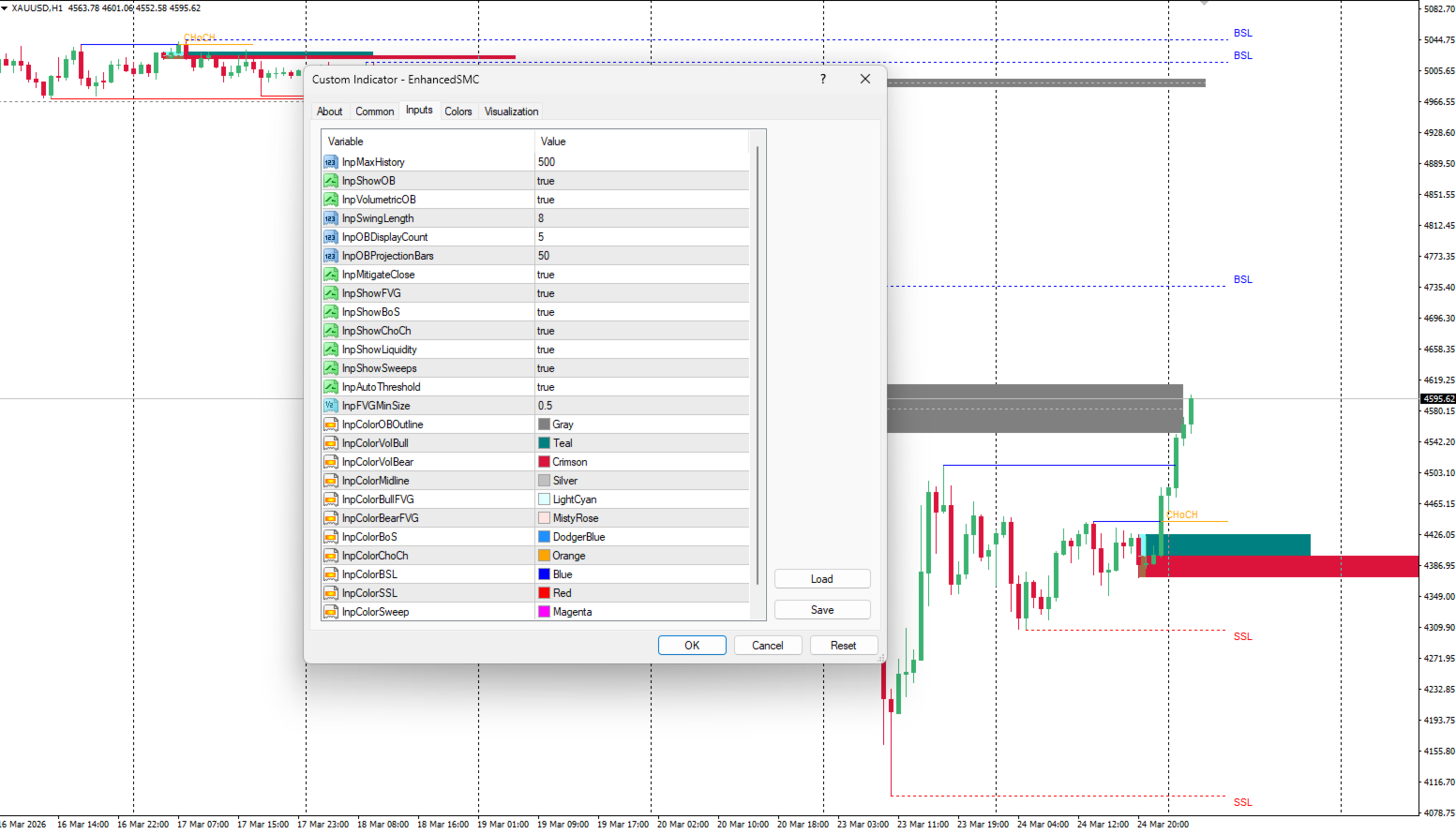
Task: Click the color icon beside InpColorBSL
Action: point(331,574)
